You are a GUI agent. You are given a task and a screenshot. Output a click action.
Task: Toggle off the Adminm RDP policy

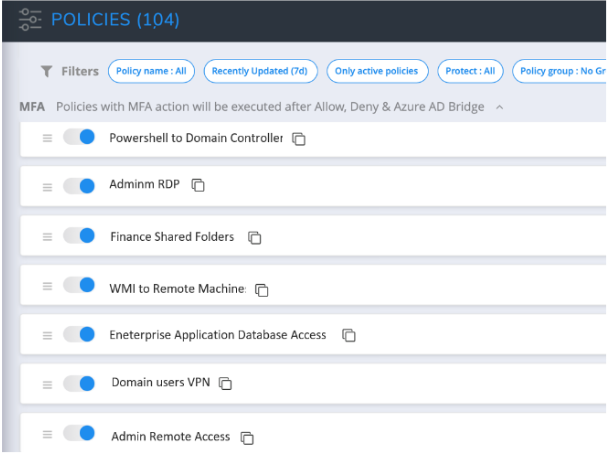79,186
